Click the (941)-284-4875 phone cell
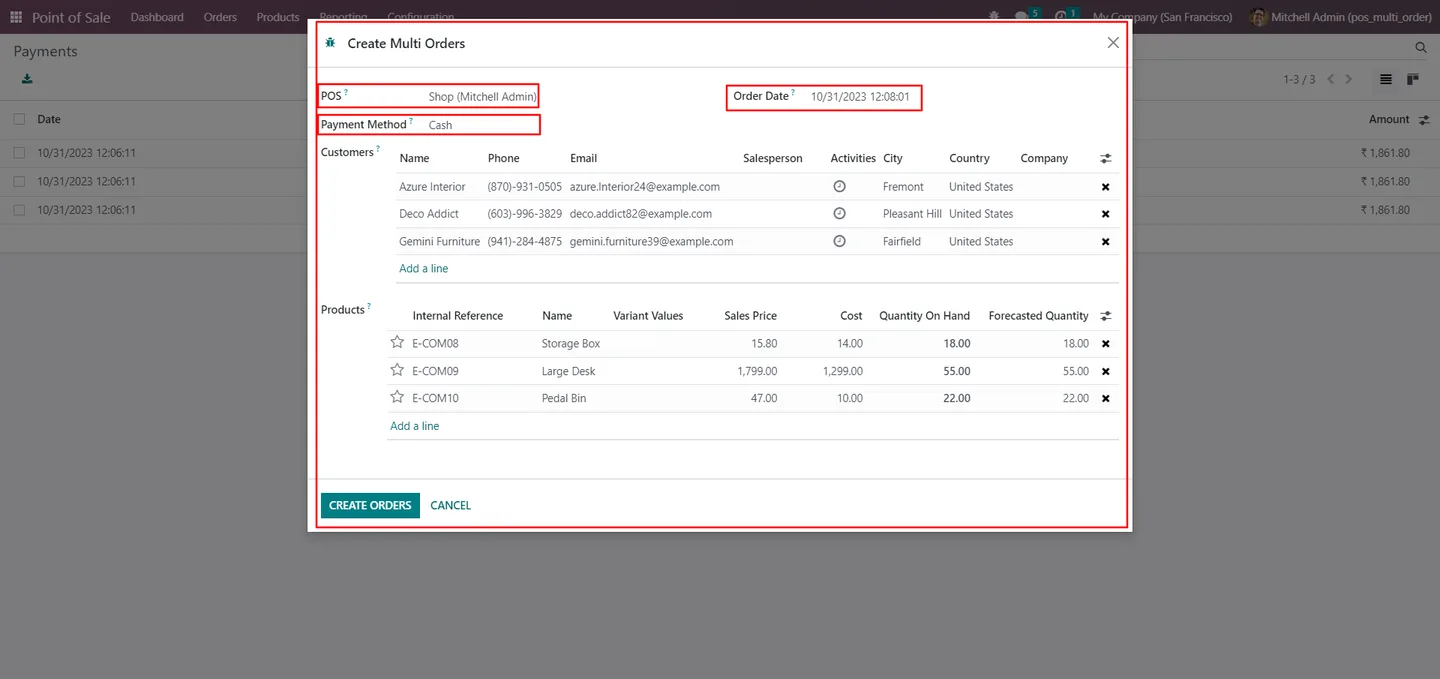The width and height of the screenshot is (1440, 679). [x=525, y=241]
